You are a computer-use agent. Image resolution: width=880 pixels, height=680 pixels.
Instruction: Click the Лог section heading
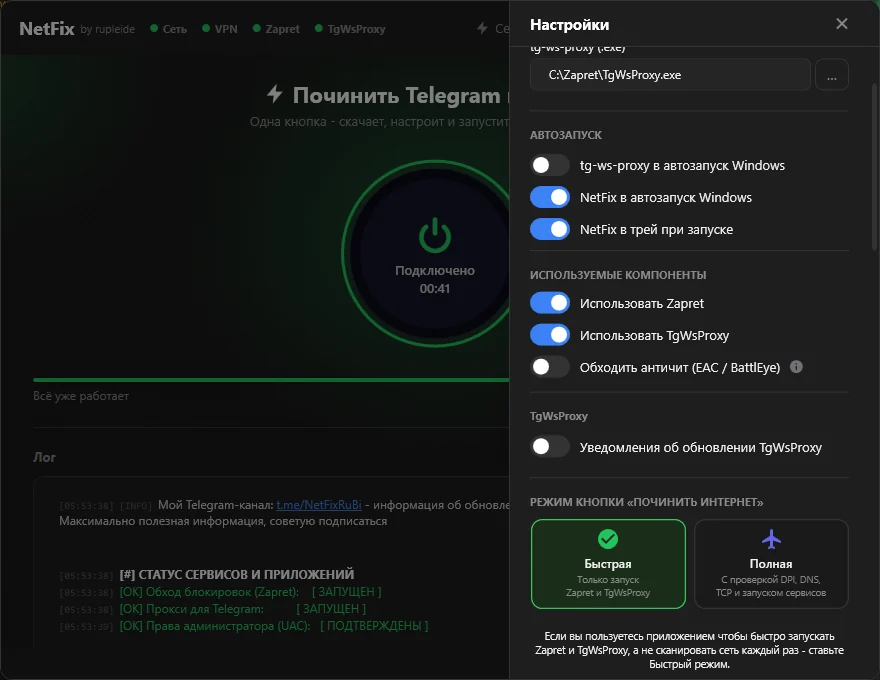(44, 457)
